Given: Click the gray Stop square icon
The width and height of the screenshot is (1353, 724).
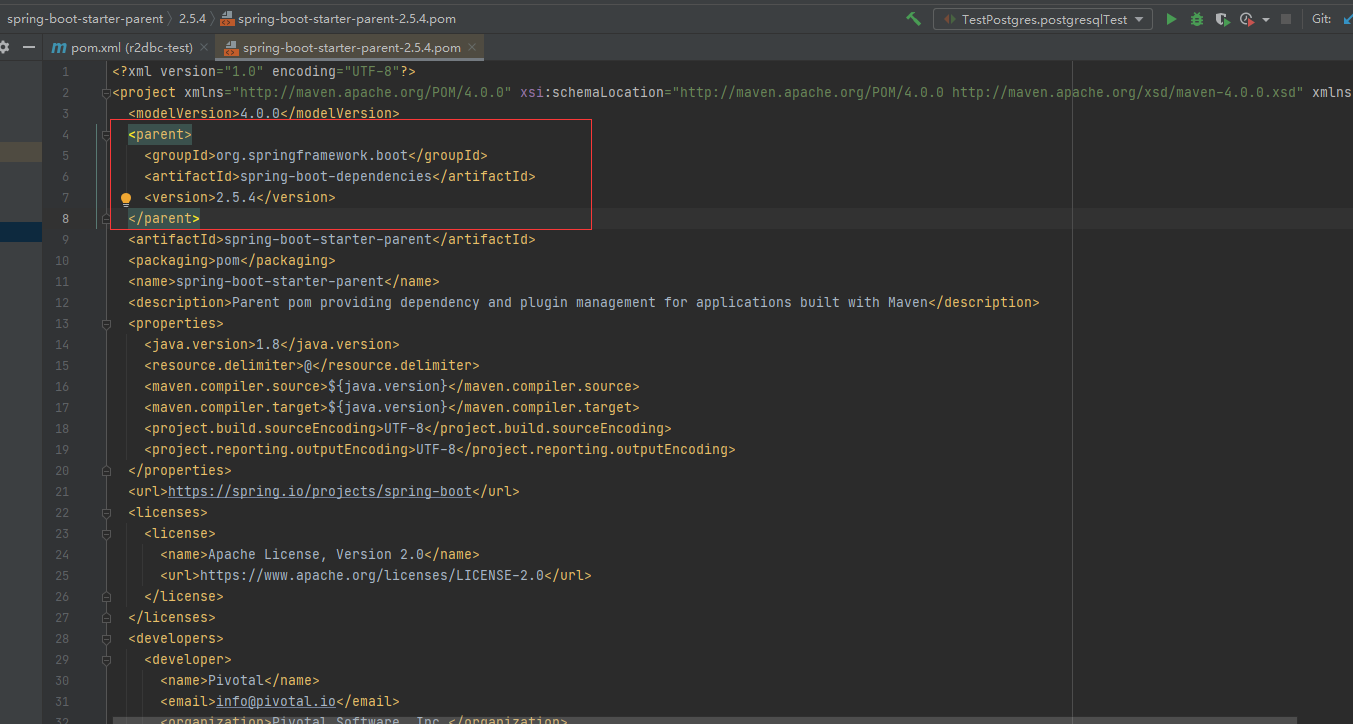Looking at the screenshot, I should click(x=1286, y=19).
